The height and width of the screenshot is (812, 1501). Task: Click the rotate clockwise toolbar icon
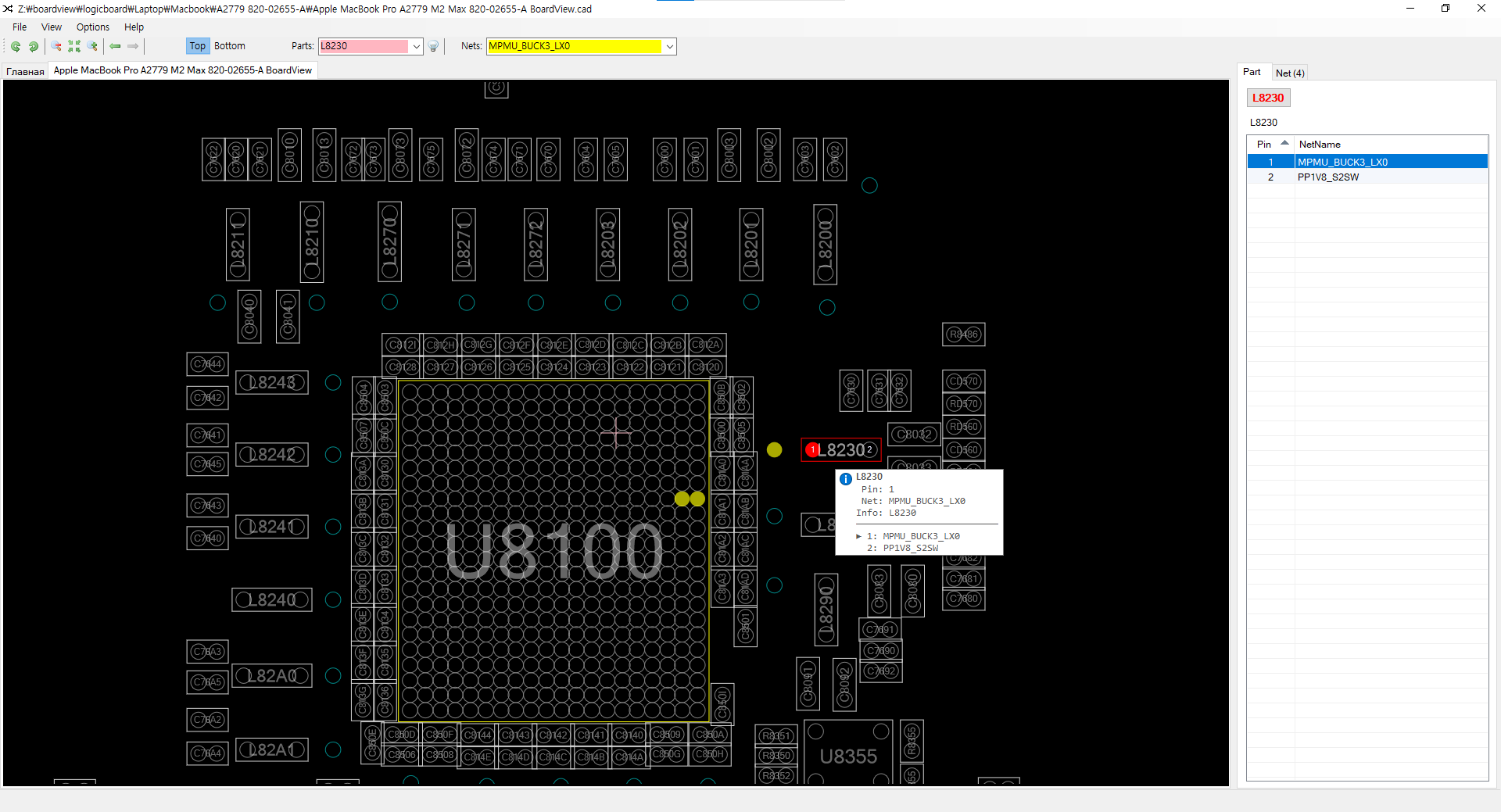tap(33, 46)
